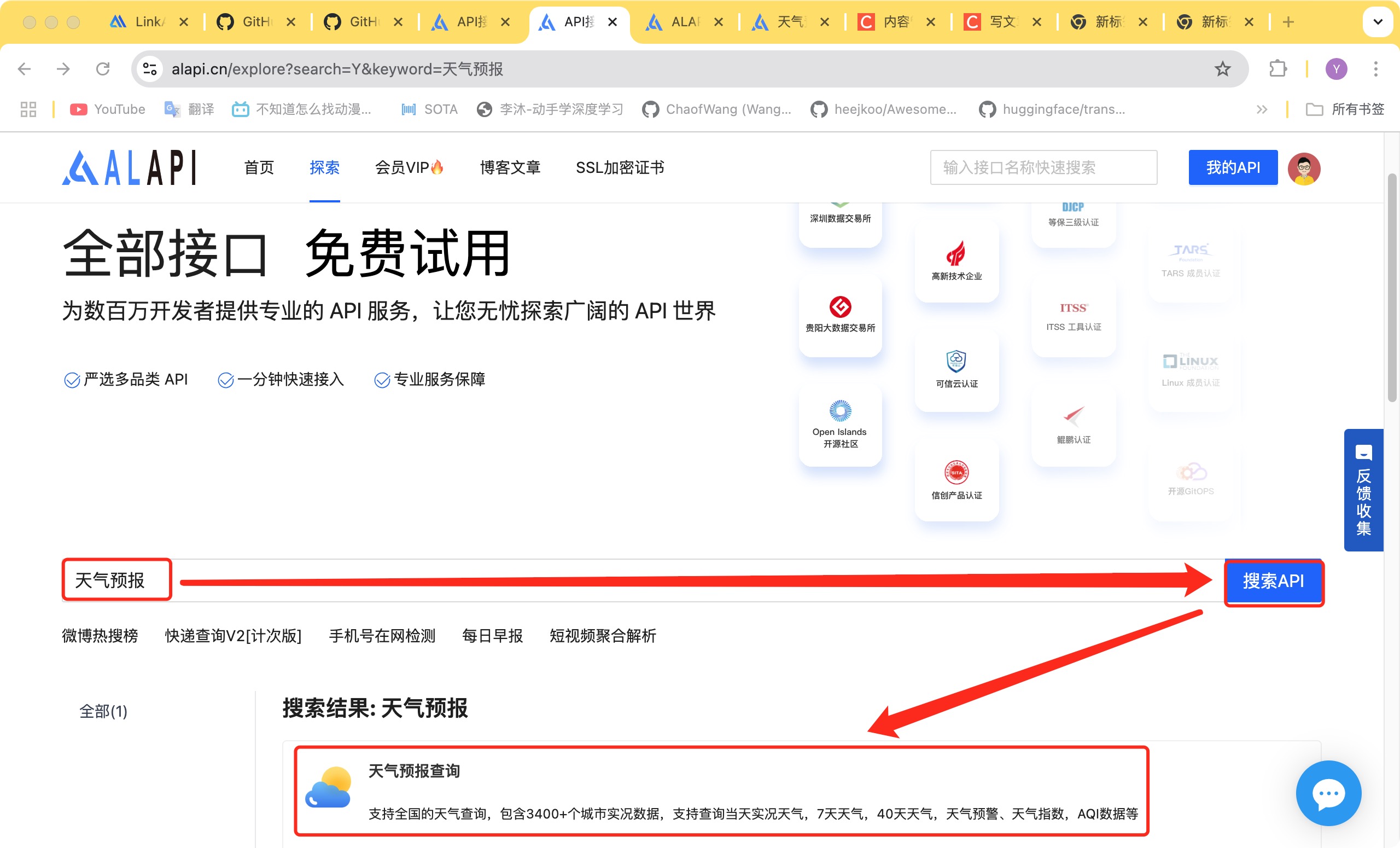The height and width of the screenshot is (848, 1400).
Task: Open the blue chat bubble support widget
Action: (1328, 793)
